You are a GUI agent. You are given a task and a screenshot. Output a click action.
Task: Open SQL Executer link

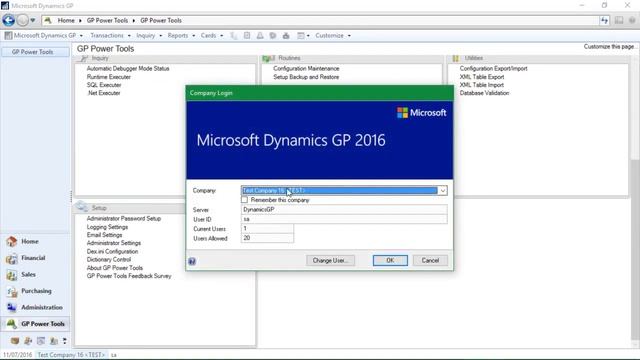point(104,85)
